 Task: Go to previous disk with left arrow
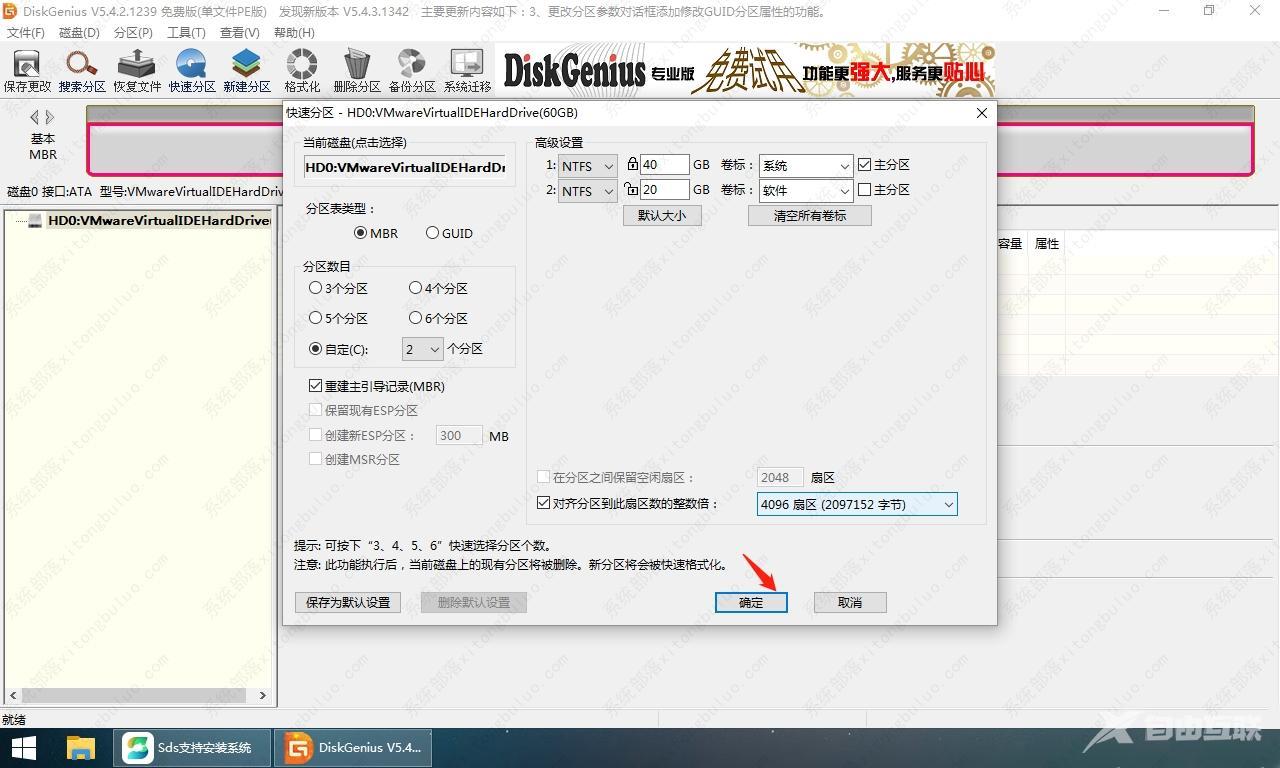pos(35,117)
